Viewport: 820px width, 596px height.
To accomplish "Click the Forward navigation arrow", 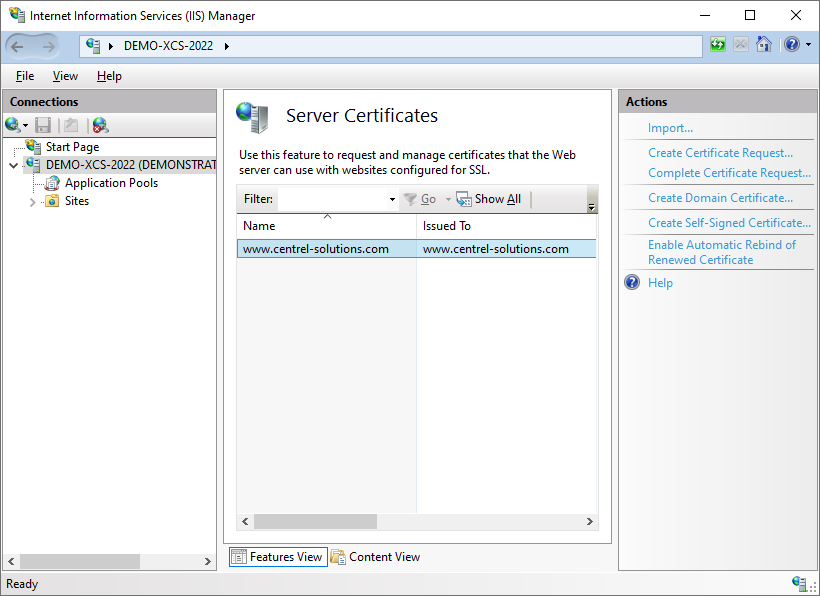I will point(48,47).
